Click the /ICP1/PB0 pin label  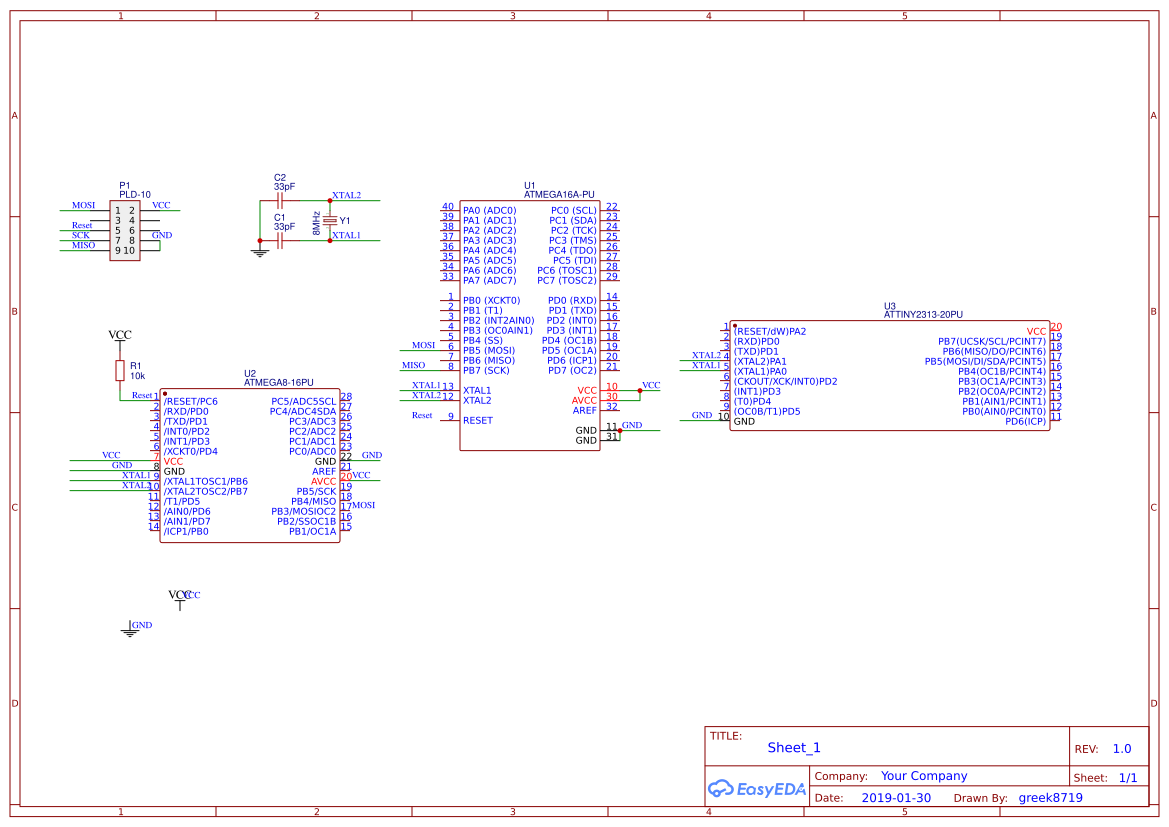pyautogui.click(x=186, y=532)
